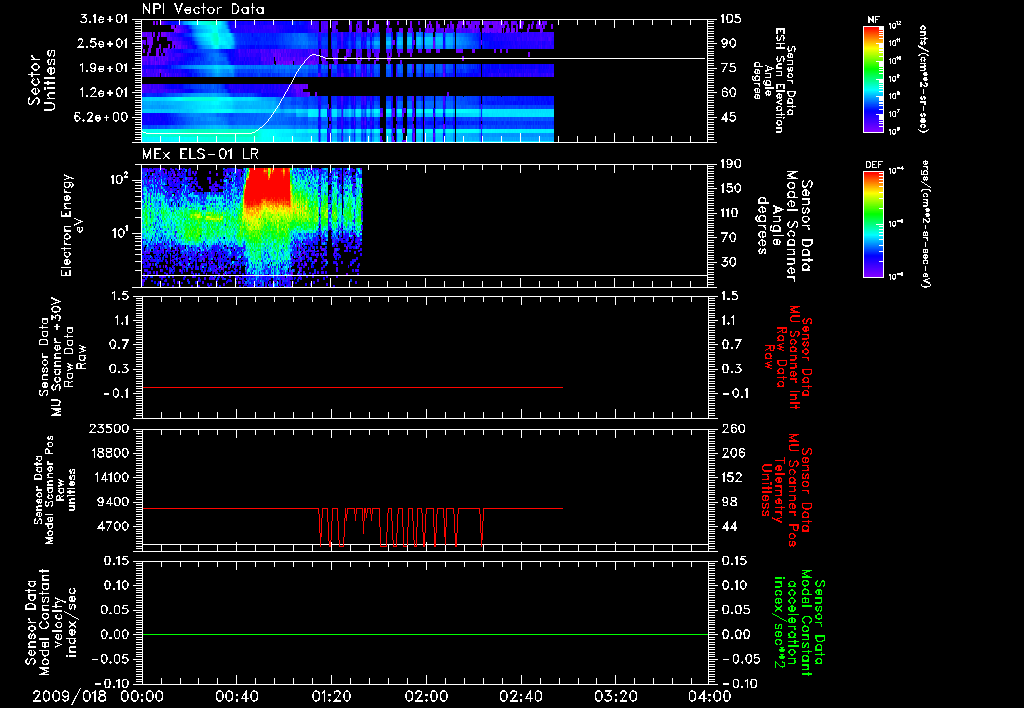1024x708 pixels.
Task: Click the "00:40" time tick label
Action: coord(236,696)
